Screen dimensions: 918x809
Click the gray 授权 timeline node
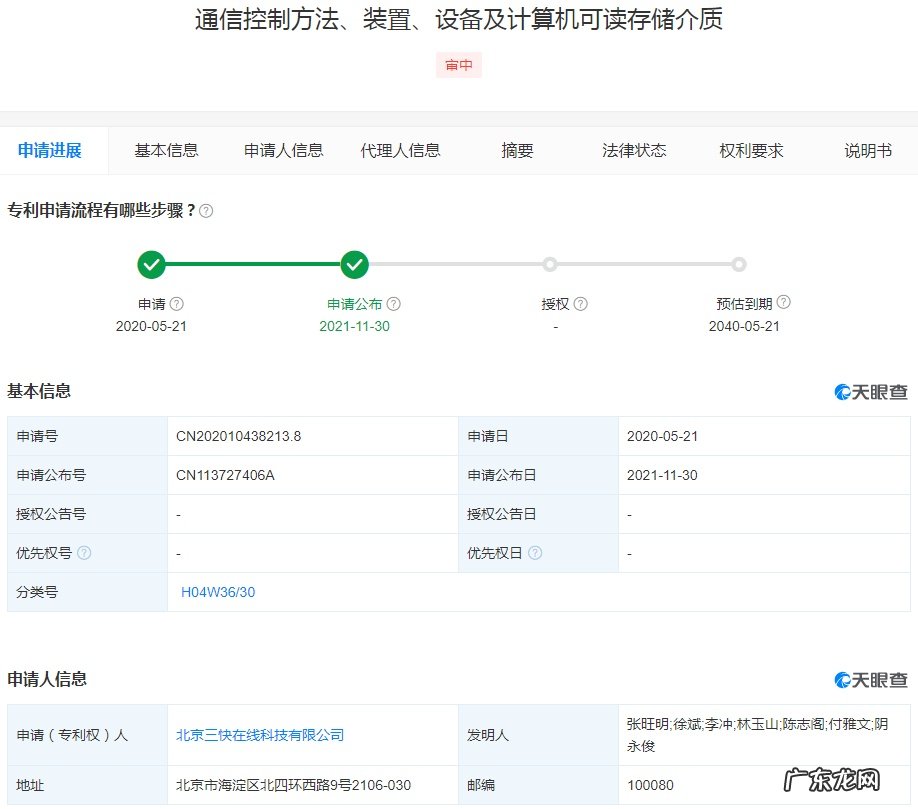click(x=549, y=264)
